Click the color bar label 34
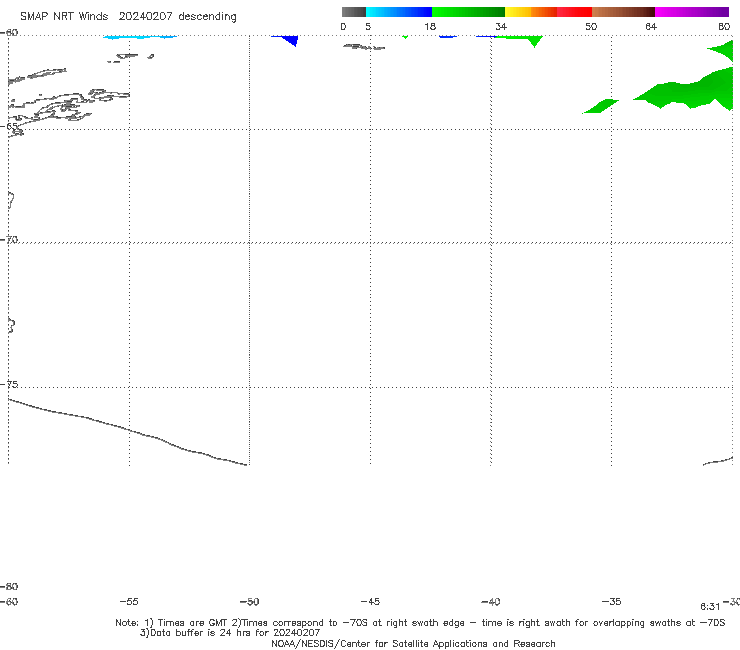 point(501,26)
